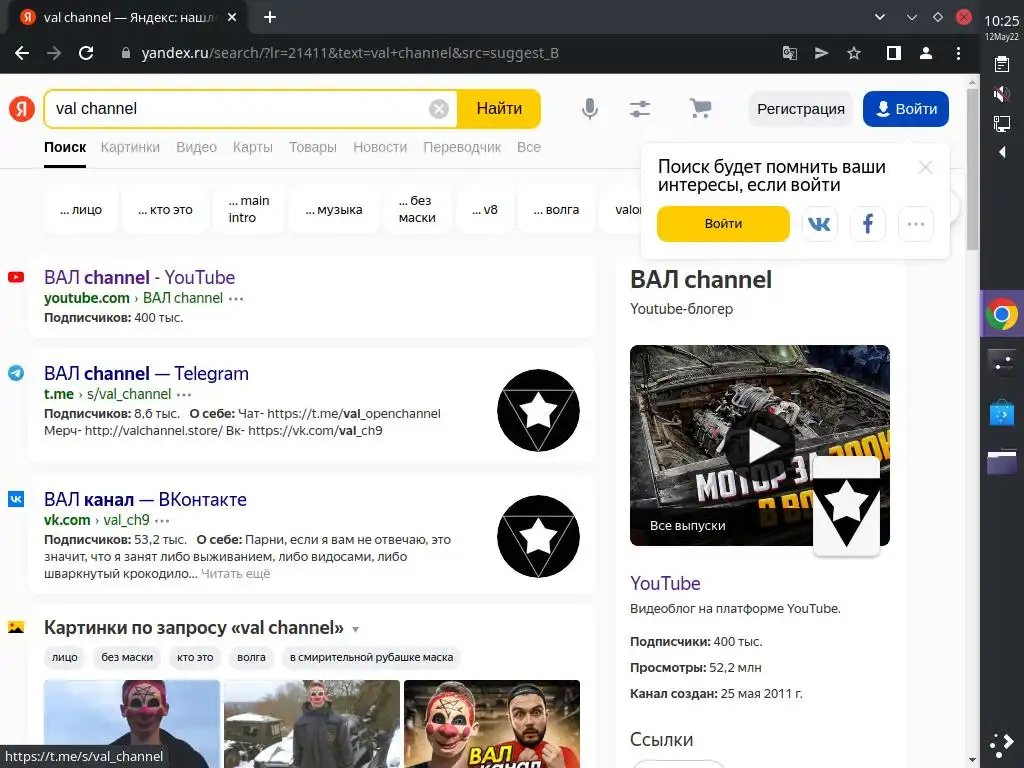Screen dimensions: 1024x768
Task: Open the store icon in side dock
Action: click(1002, 413)
